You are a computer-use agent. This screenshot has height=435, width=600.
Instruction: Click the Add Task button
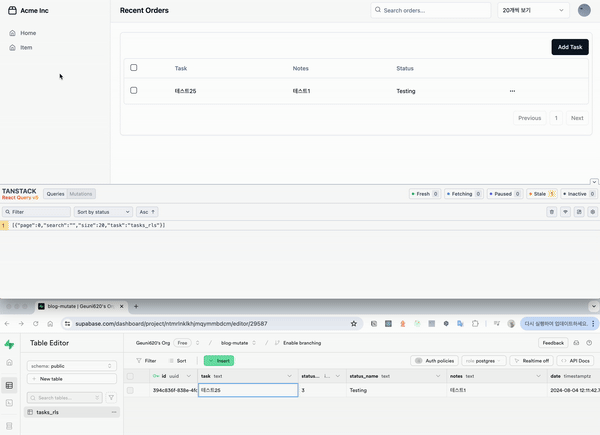570,47
